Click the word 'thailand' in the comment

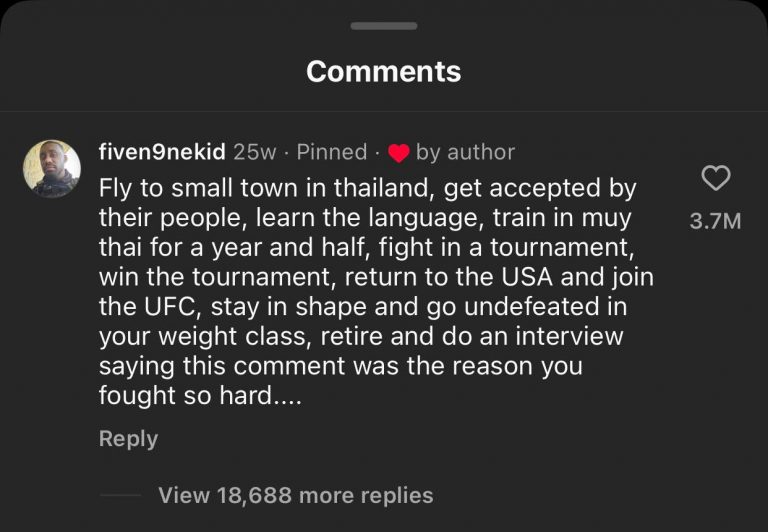[x=387, y=188]
